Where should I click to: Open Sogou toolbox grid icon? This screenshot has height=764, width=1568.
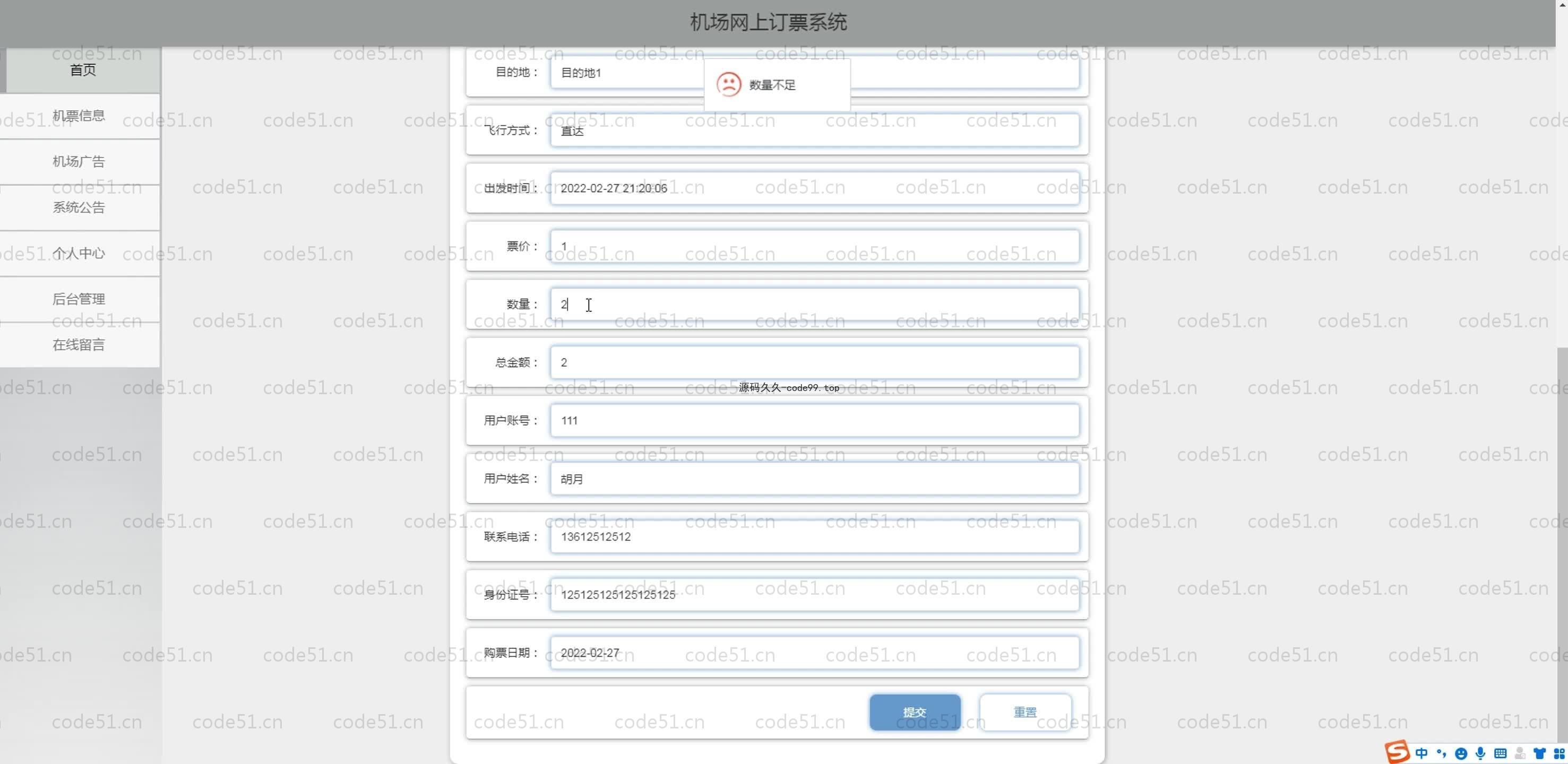pyautogui.click(x=1559, y=754)
